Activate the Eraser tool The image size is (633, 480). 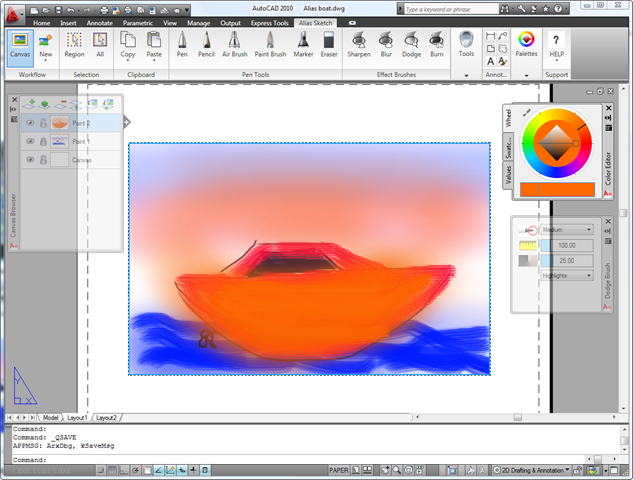click(329, 44)
